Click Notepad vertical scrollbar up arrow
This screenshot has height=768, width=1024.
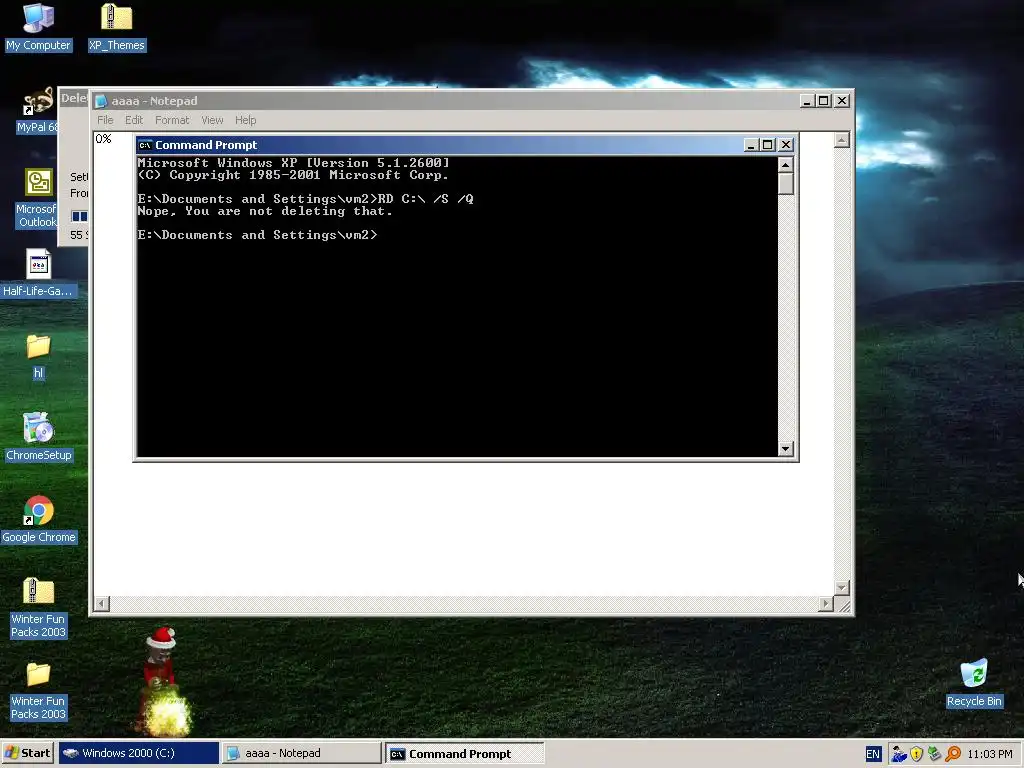pos(842,140)
